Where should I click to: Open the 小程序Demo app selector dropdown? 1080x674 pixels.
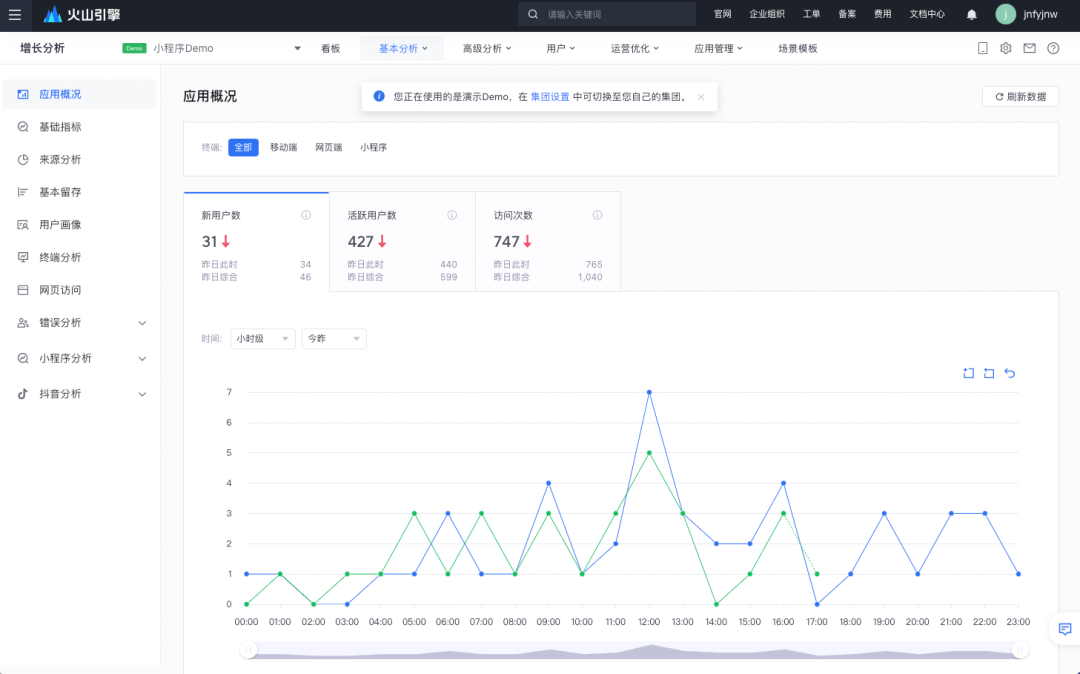[x=212, y=48]
